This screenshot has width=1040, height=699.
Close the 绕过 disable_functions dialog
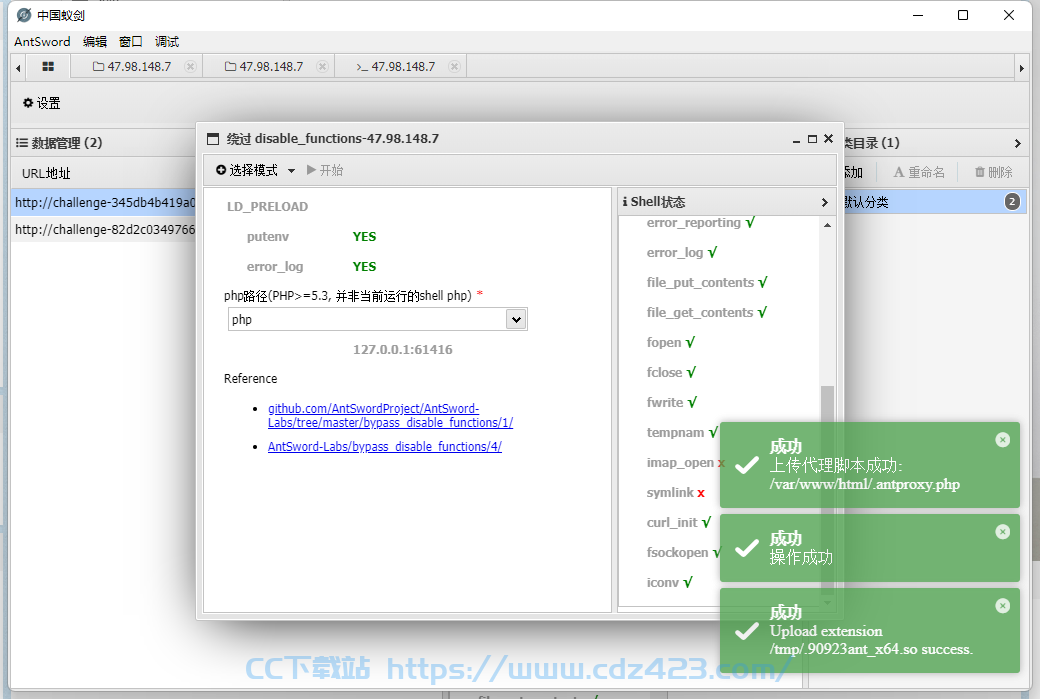(x=828, y=139)
